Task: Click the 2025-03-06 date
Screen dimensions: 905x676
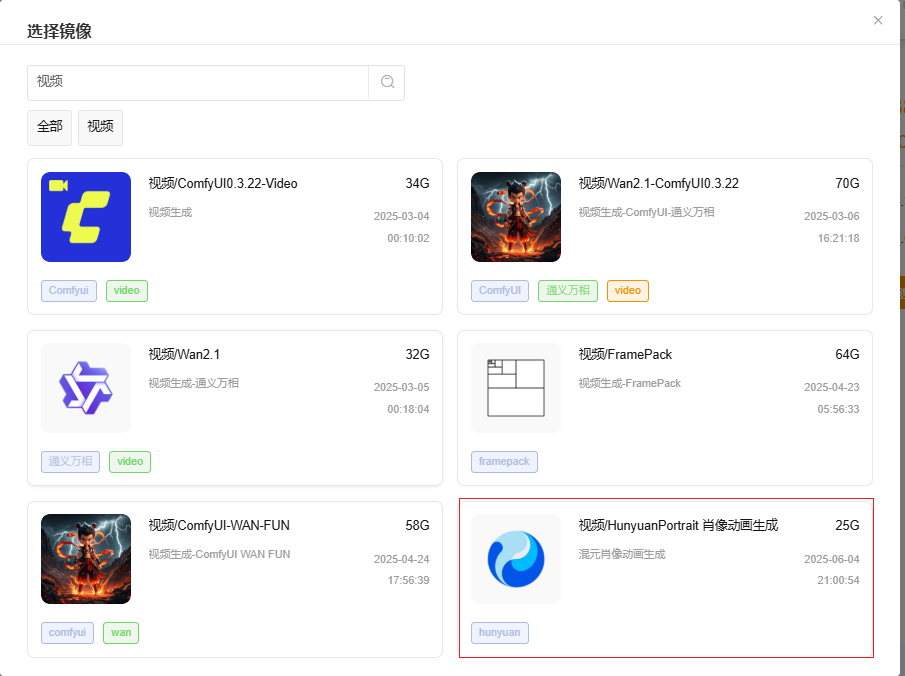Action: 832,216
